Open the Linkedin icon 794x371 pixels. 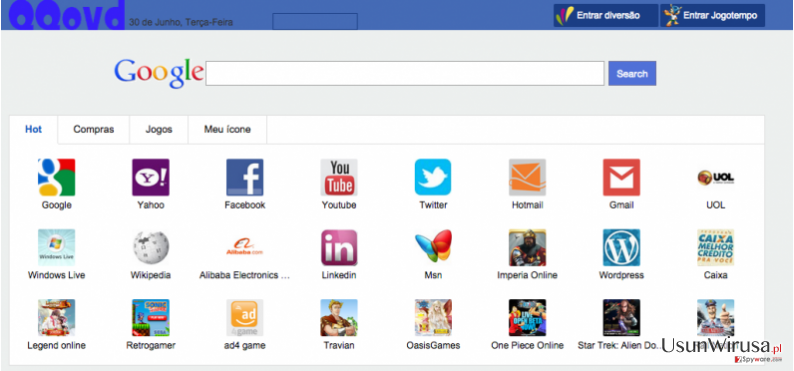pos(339,248)
